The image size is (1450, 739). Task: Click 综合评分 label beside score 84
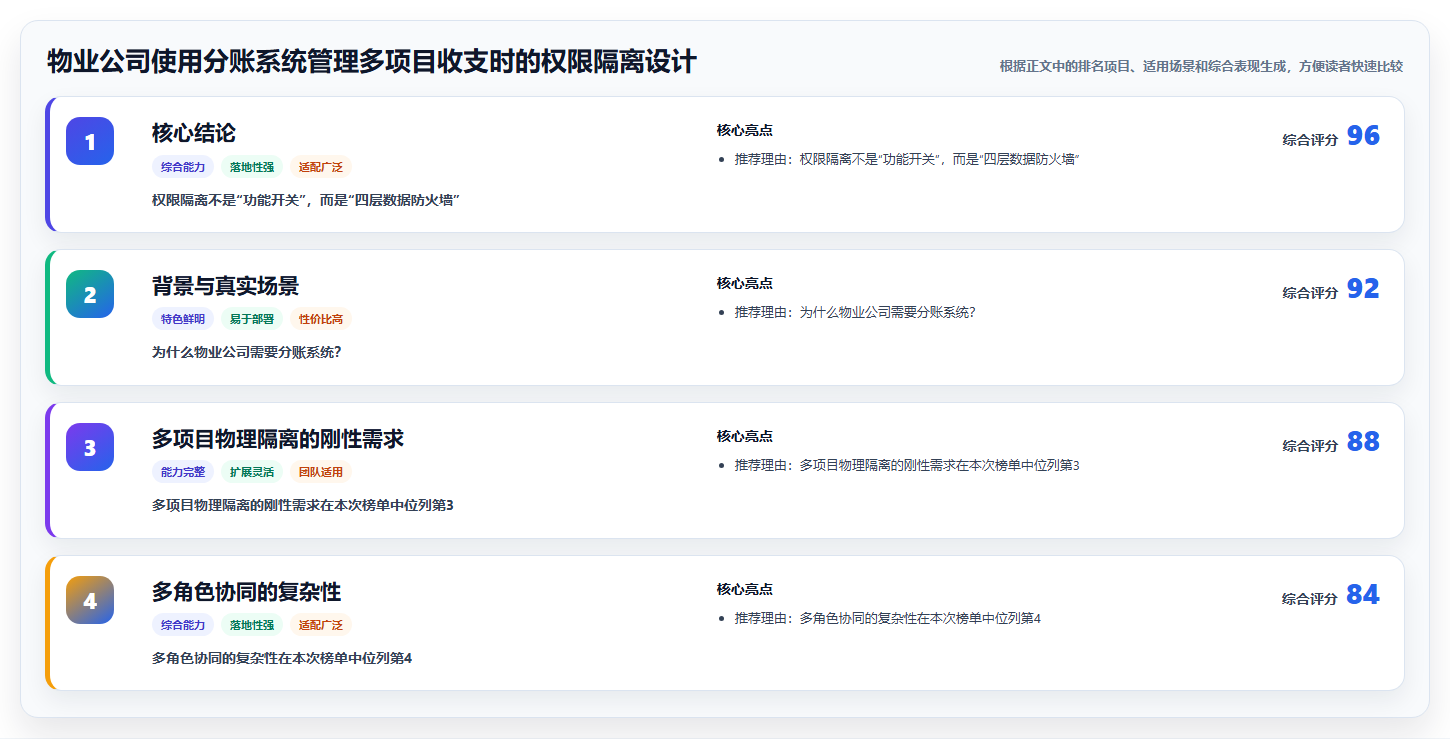1310,600
